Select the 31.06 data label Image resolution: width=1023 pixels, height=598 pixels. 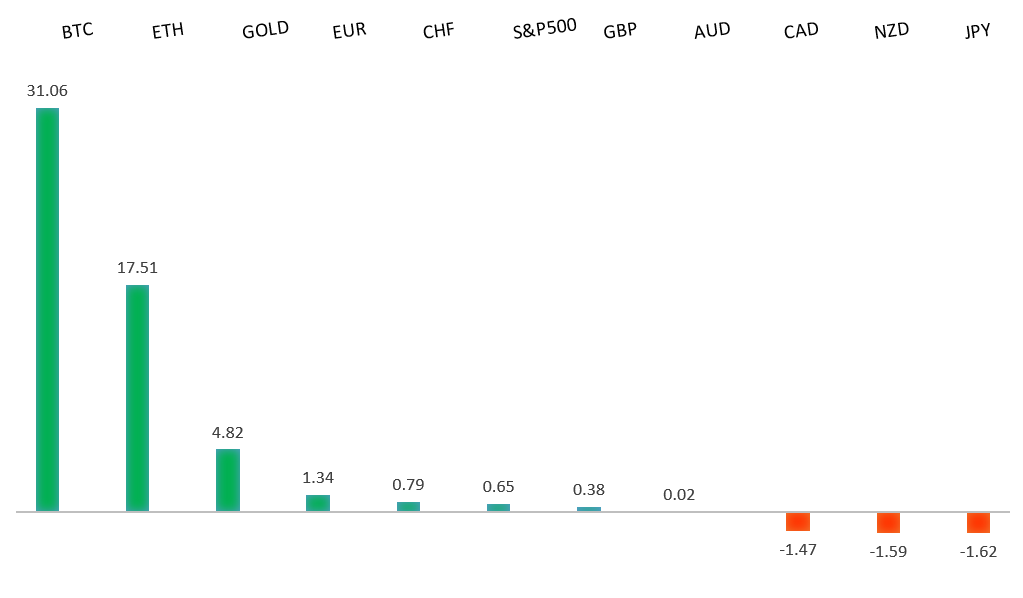point(47,91)
